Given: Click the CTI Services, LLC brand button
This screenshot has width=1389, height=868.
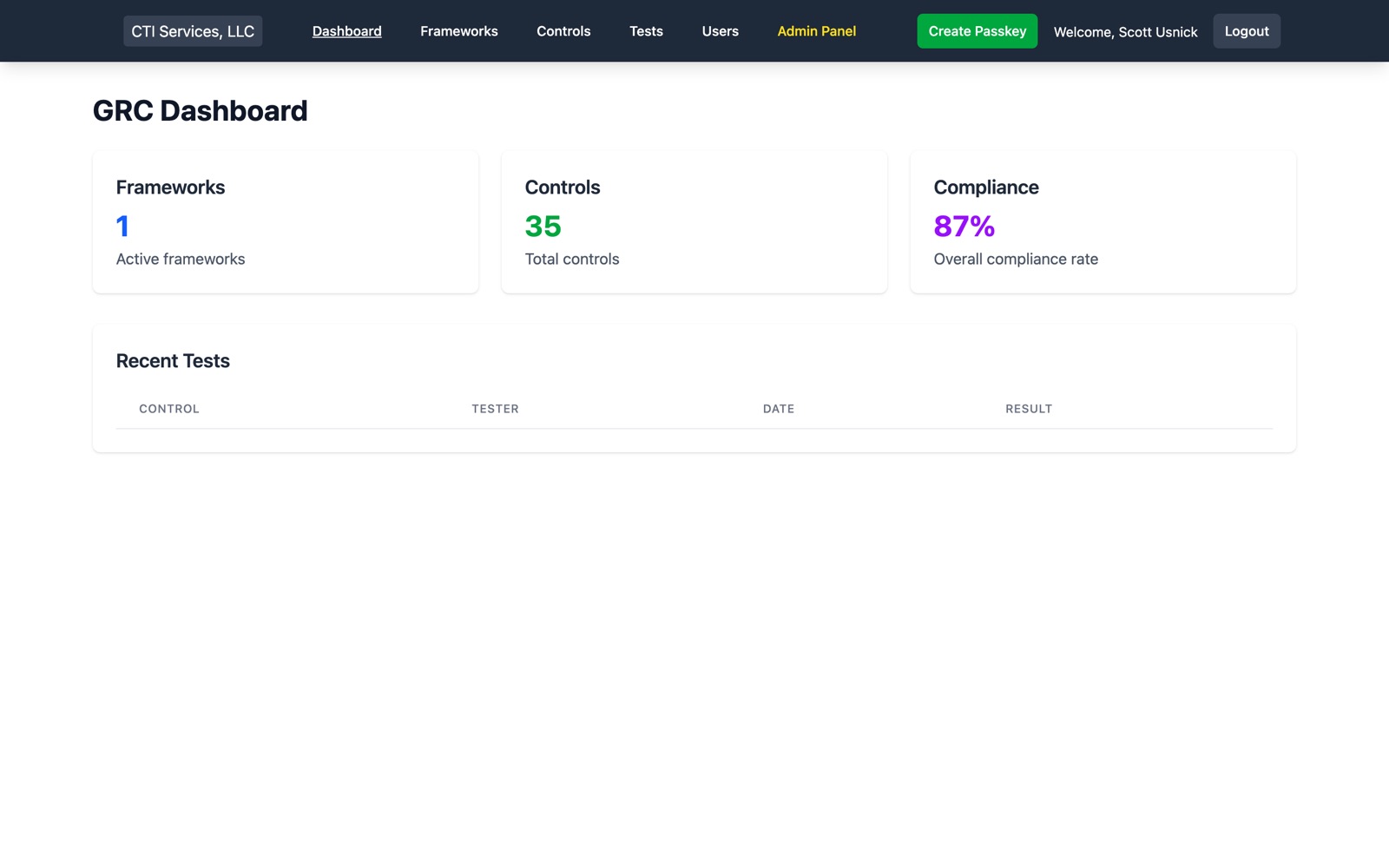Looking at the screenshot, I should pyautogui.click(x=193, y=31).
